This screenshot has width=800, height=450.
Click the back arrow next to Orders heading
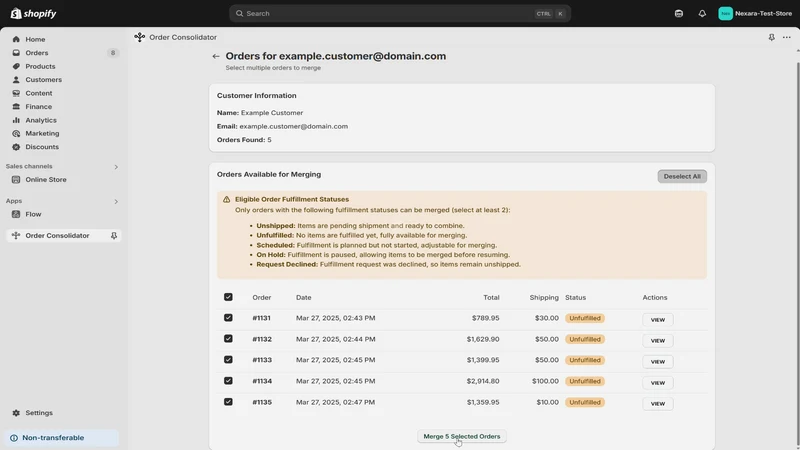pyautogui.click(x=216, y=57)
